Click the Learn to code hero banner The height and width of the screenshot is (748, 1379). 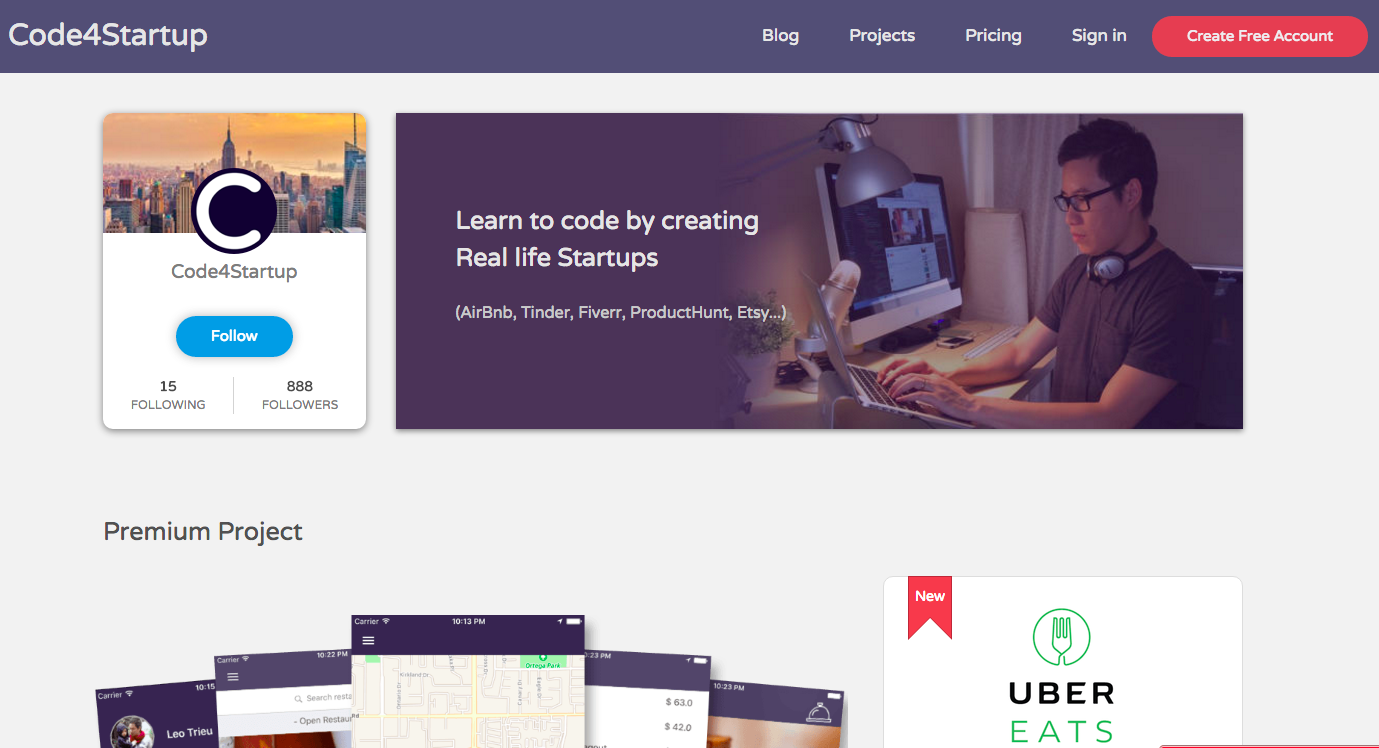[x=819, y=271]
